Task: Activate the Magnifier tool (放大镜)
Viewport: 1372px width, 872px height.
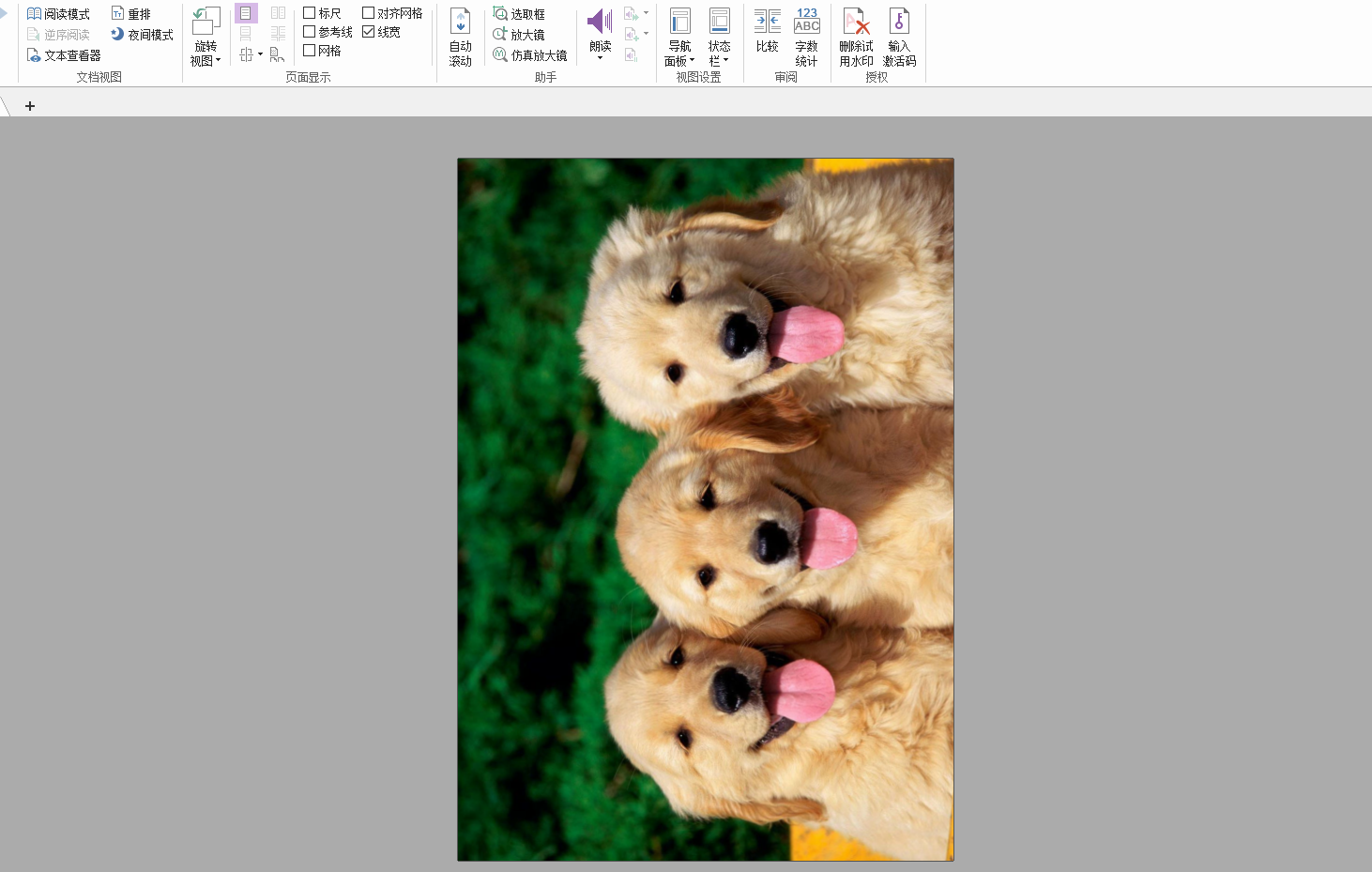Action: pos(519,35)
